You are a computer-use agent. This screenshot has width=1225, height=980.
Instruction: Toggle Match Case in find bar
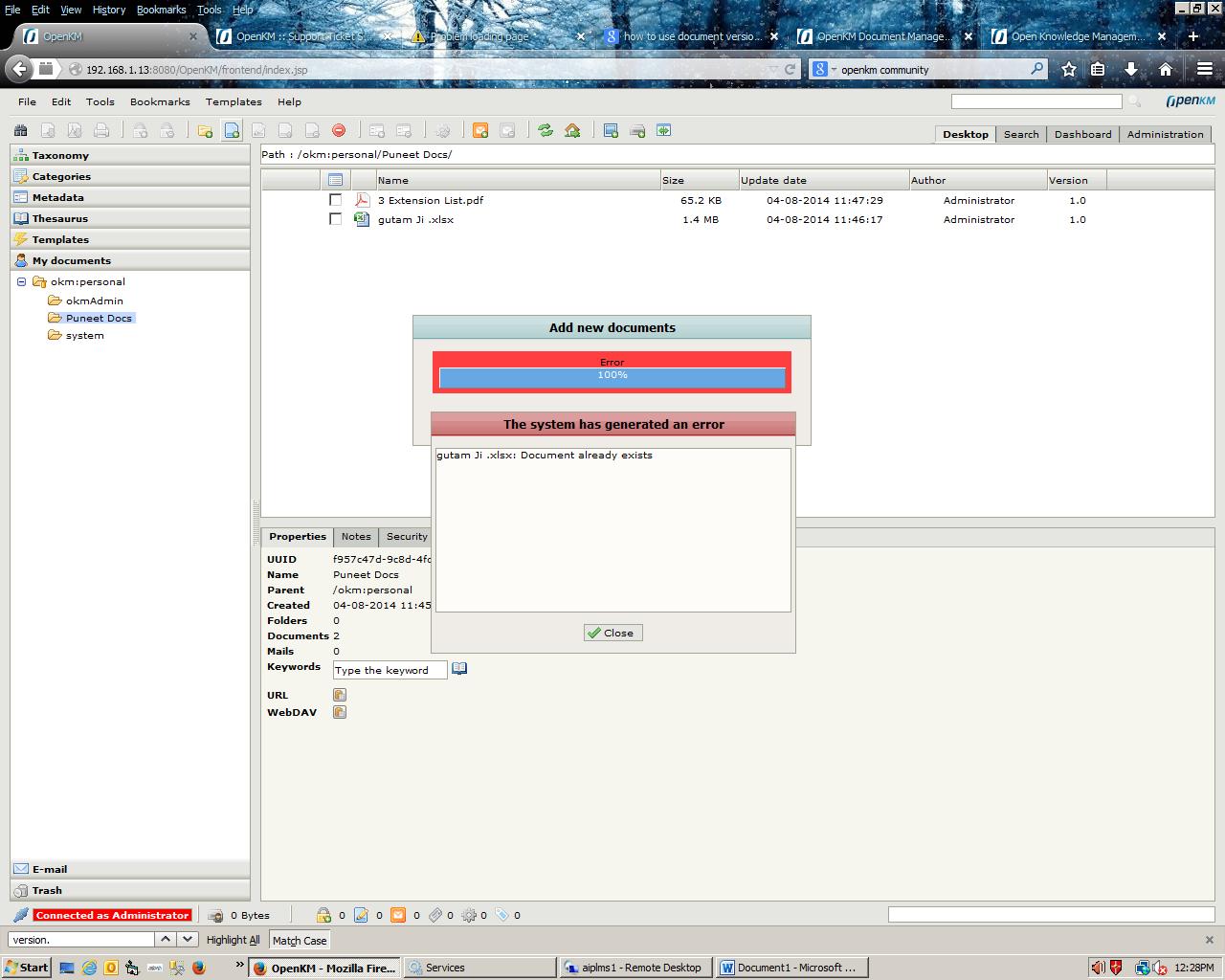300,941
